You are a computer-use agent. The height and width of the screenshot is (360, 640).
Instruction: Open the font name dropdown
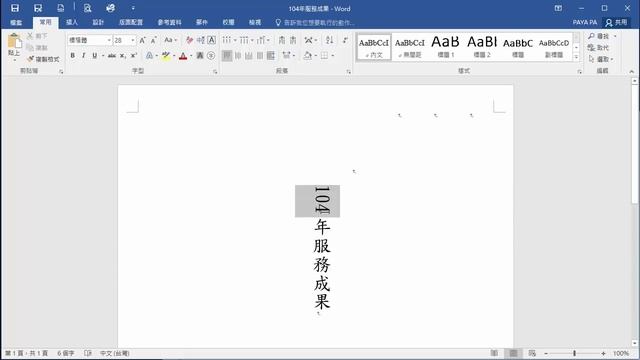click(109, 40)
